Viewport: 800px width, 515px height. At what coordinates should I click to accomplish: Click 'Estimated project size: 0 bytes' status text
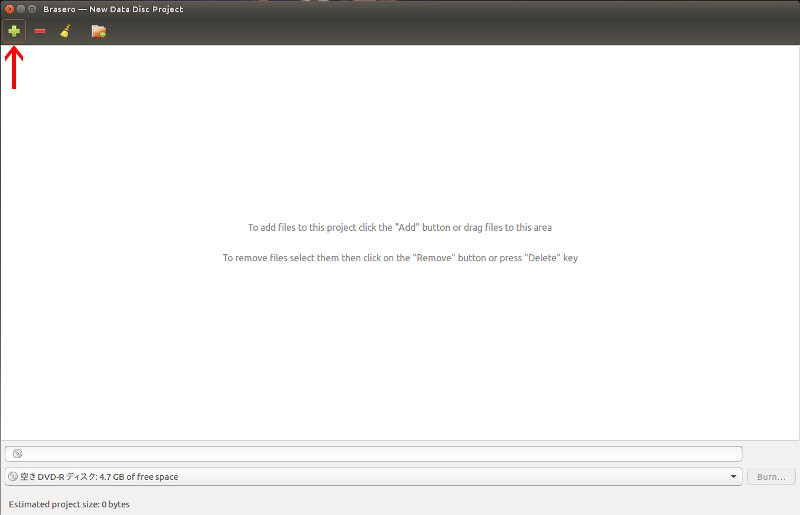tap(69, 504)
